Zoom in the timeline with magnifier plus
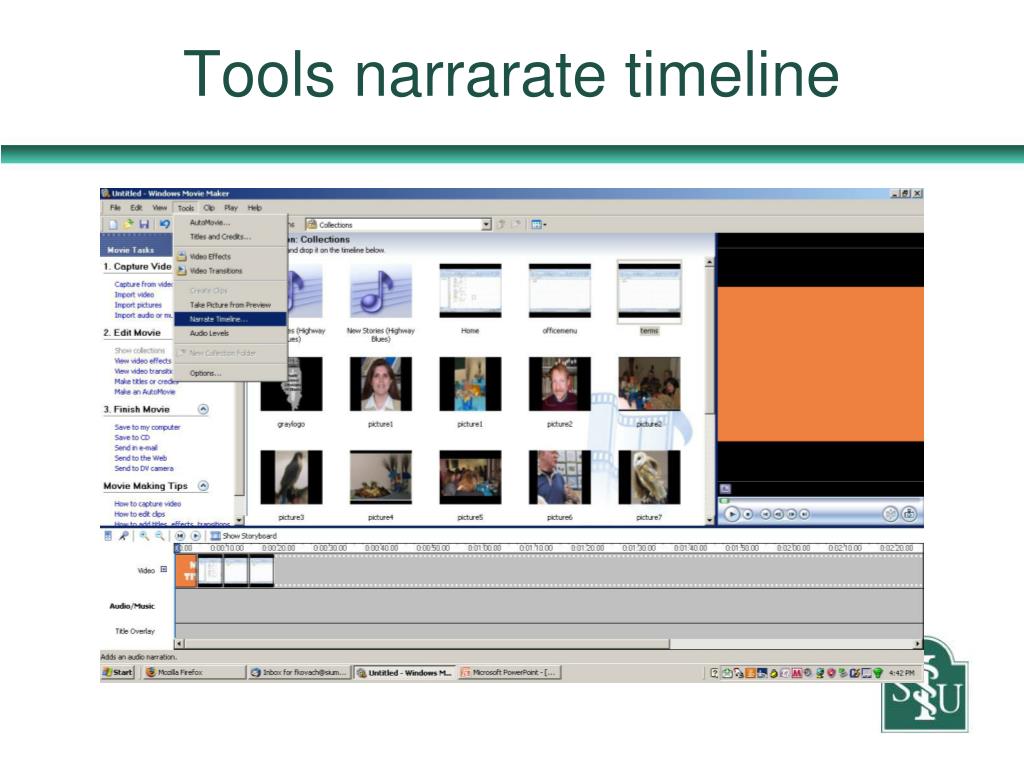The width and height of the screenshot is (1024, 768). pyautogui.click(x=144, y=536)
